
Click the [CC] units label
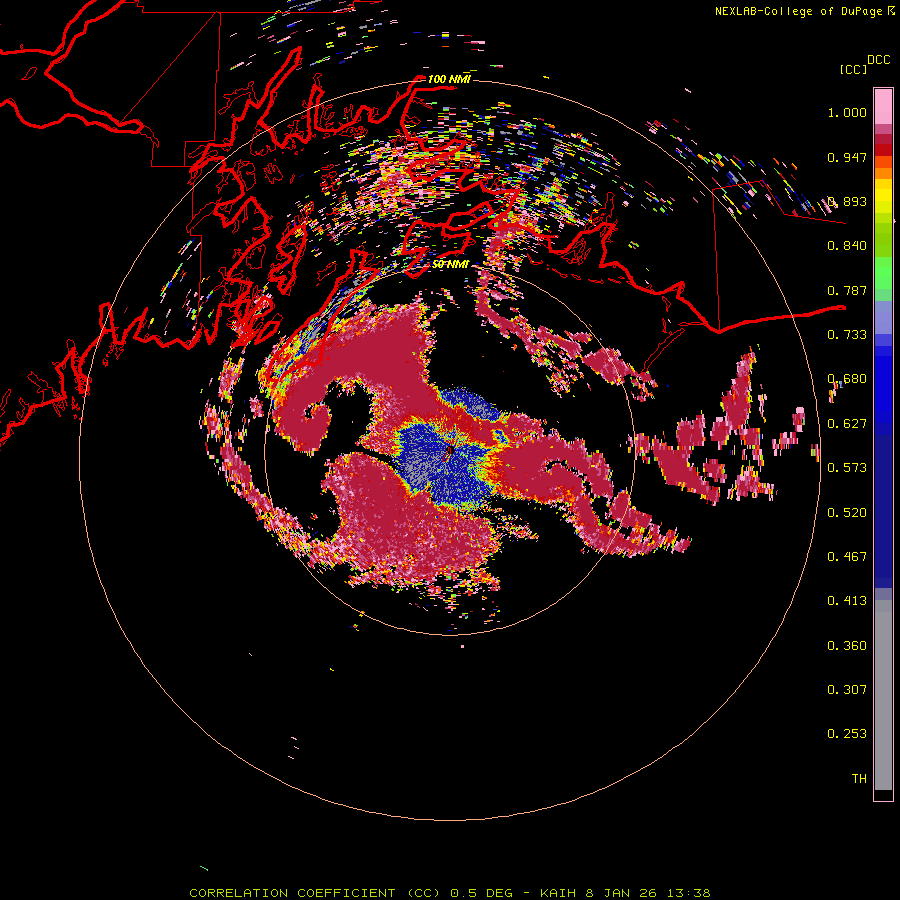[x=853, y=69]
